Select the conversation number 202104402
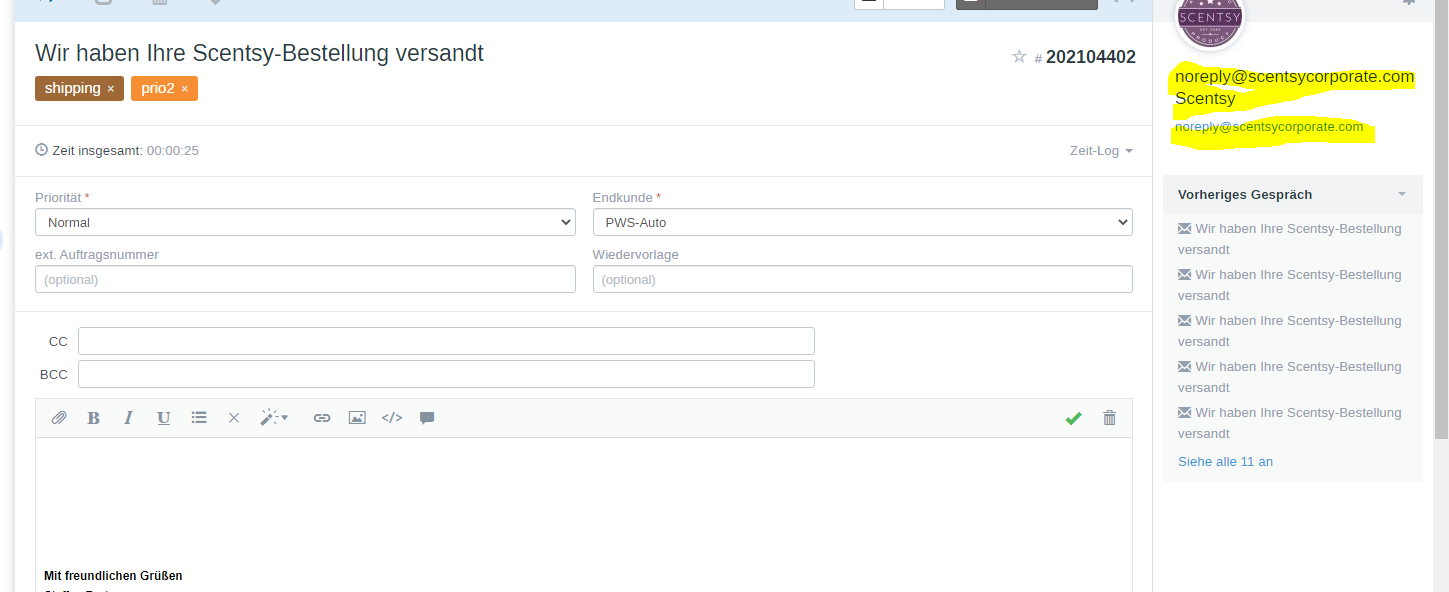The image size is (1449, 592). pyautogui.click(x=1091, y=57)
